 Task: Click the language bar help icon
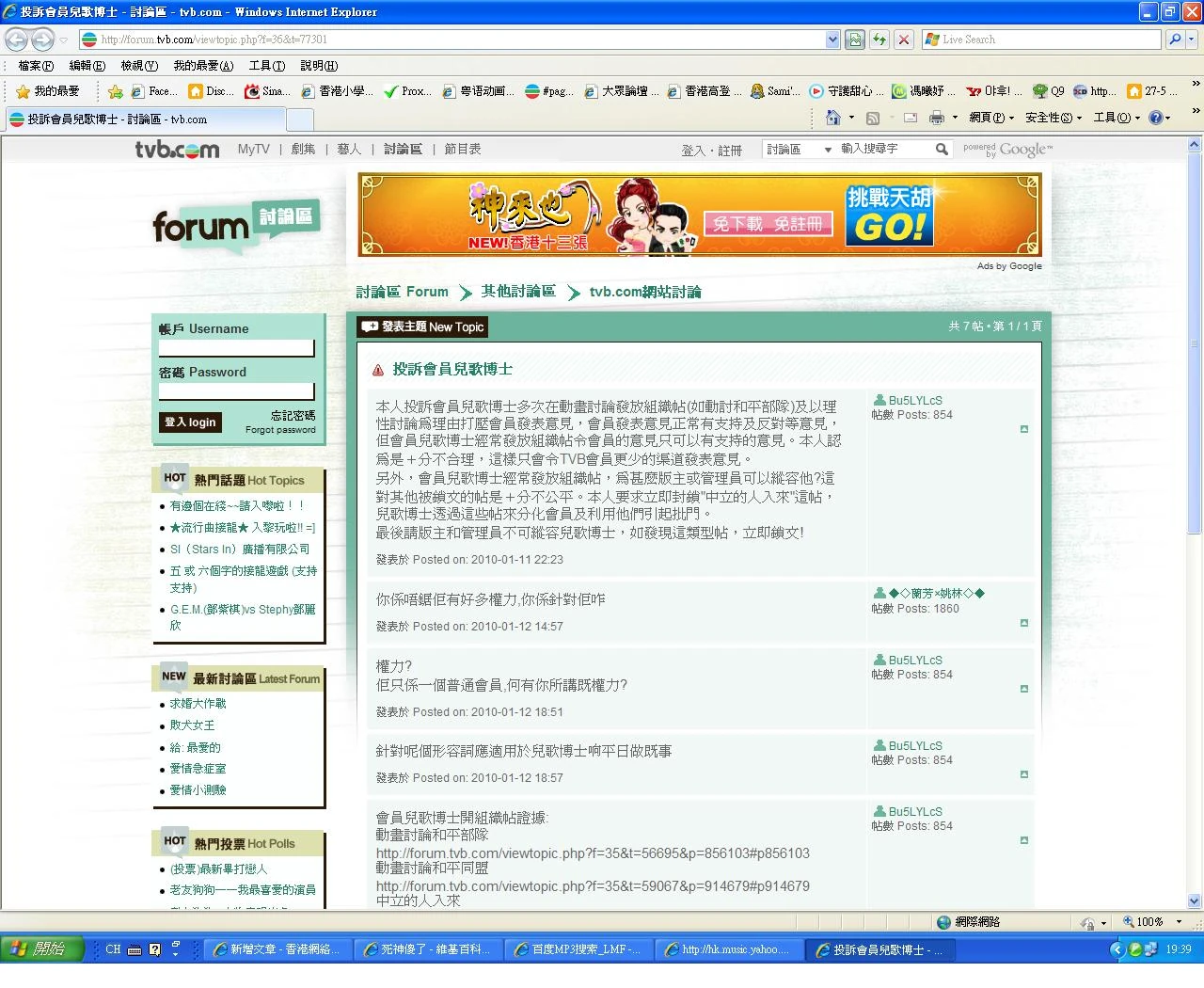point(155,949)
